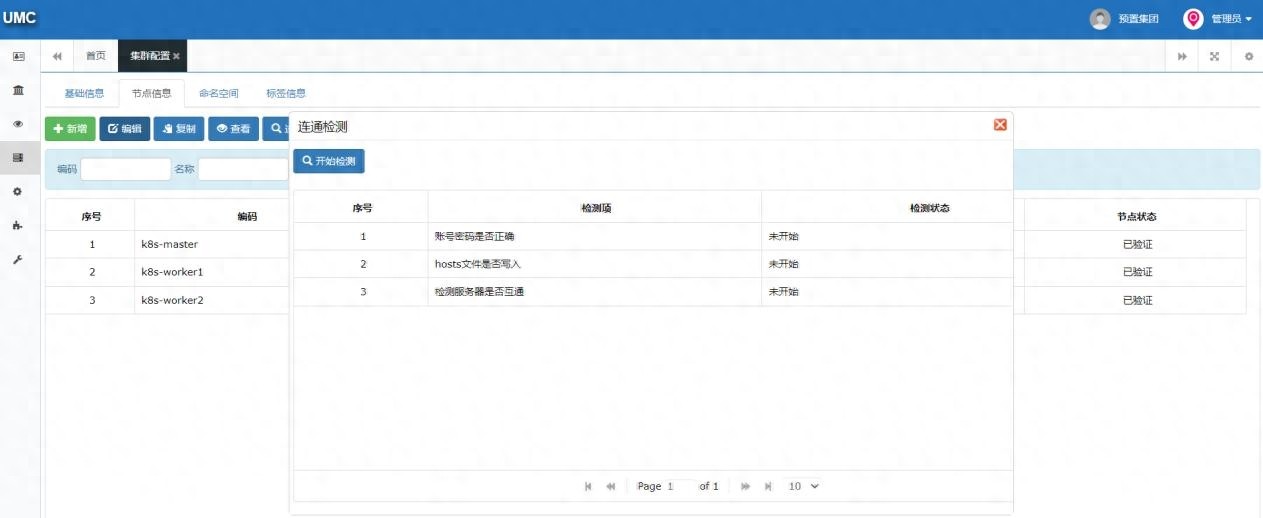Click the 检测项 column header
This screenshot has height=518, width=1263.
point(596,208)
